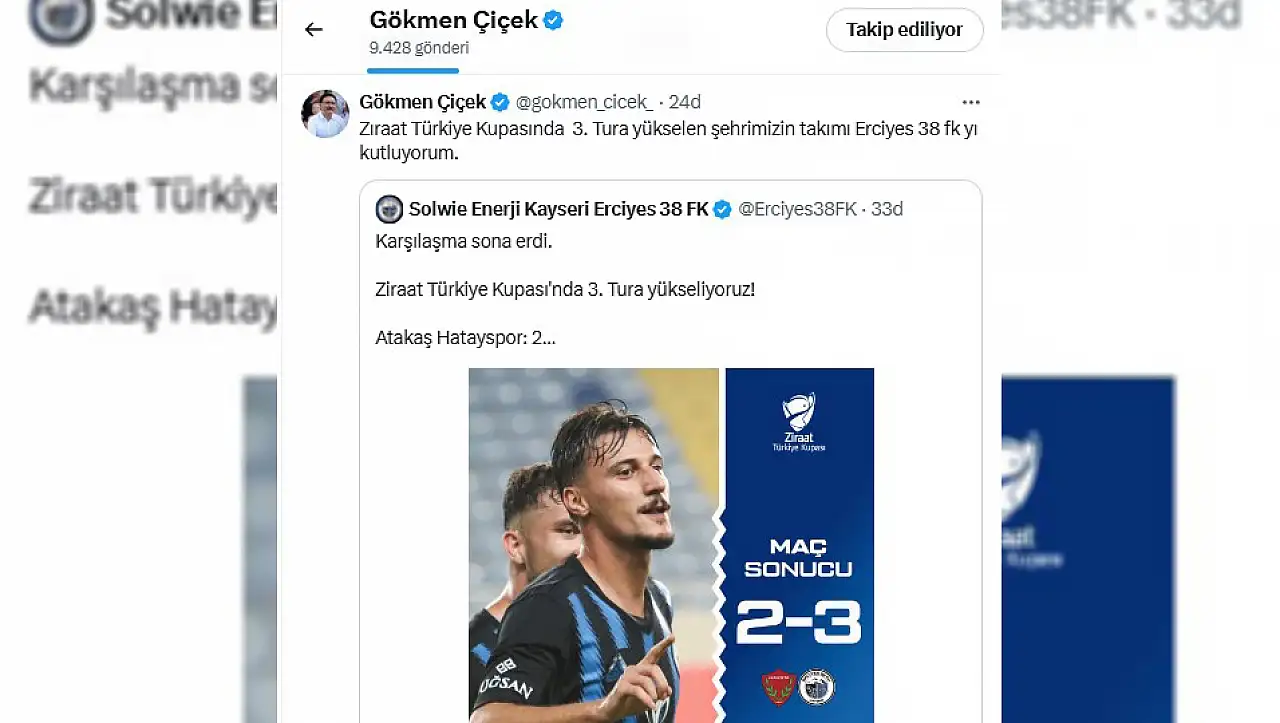
Task: Click Gökmen Çiçek name in the tweet header
Action: click(x=422, y=102)
